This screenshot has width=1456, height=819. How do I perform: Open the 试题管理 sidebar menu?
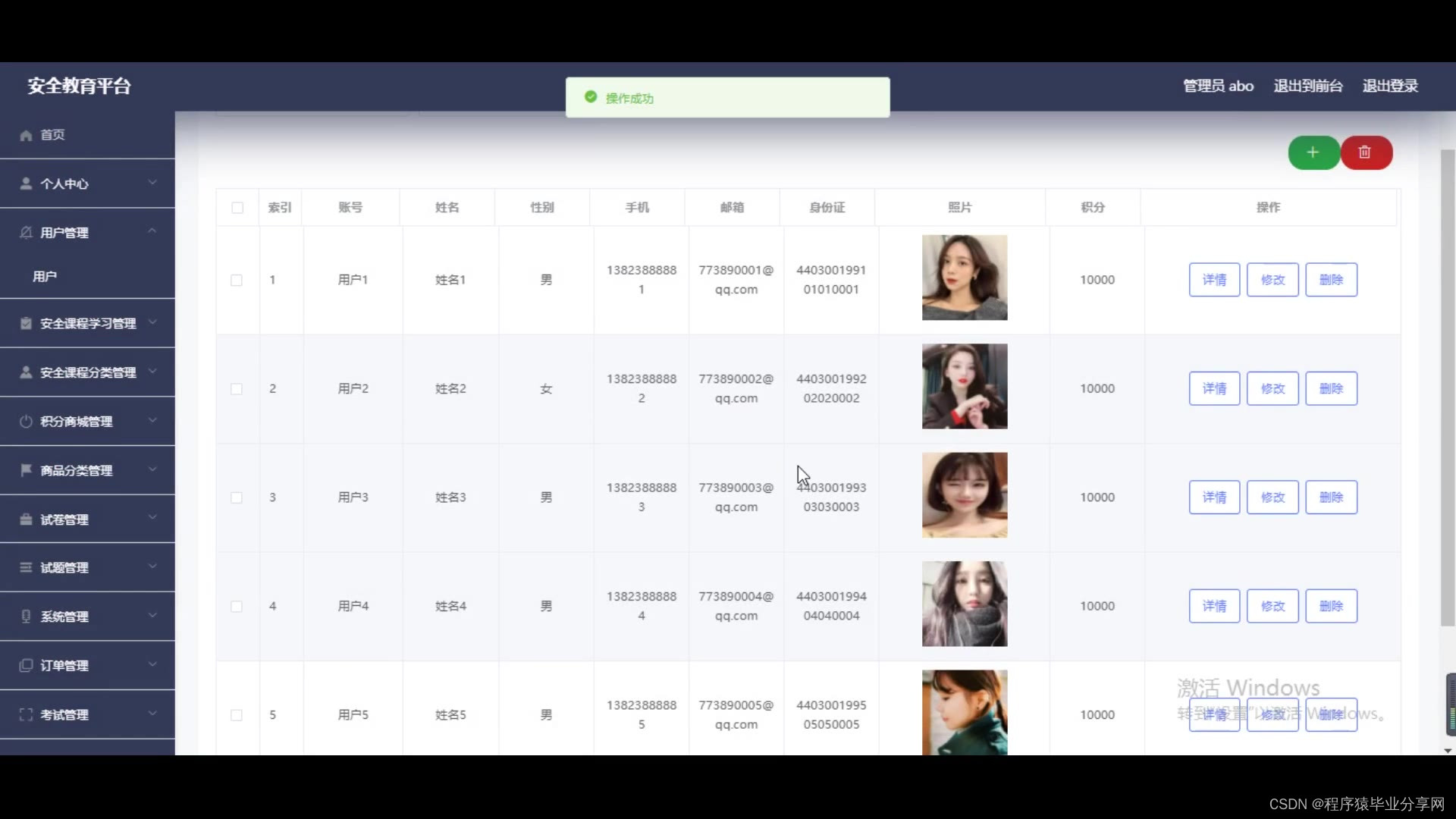click(64, 568)
